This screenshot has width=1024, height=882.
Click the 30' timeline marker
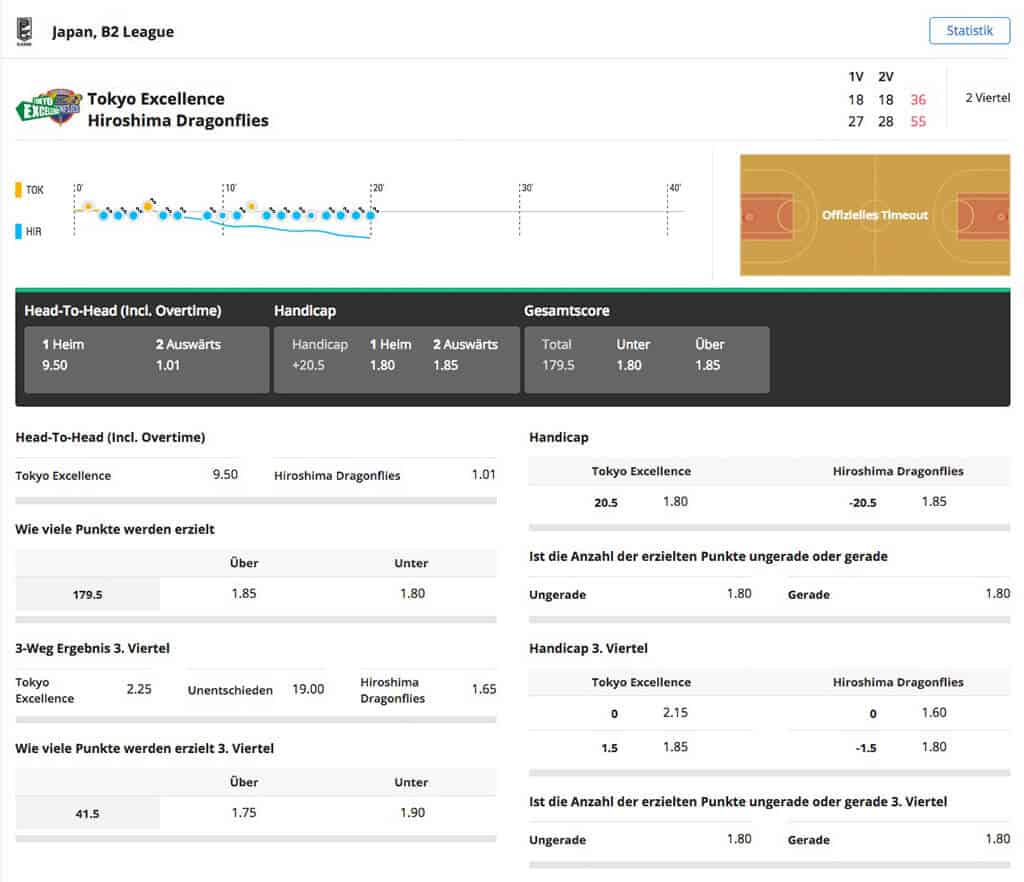tap(526, 188)
